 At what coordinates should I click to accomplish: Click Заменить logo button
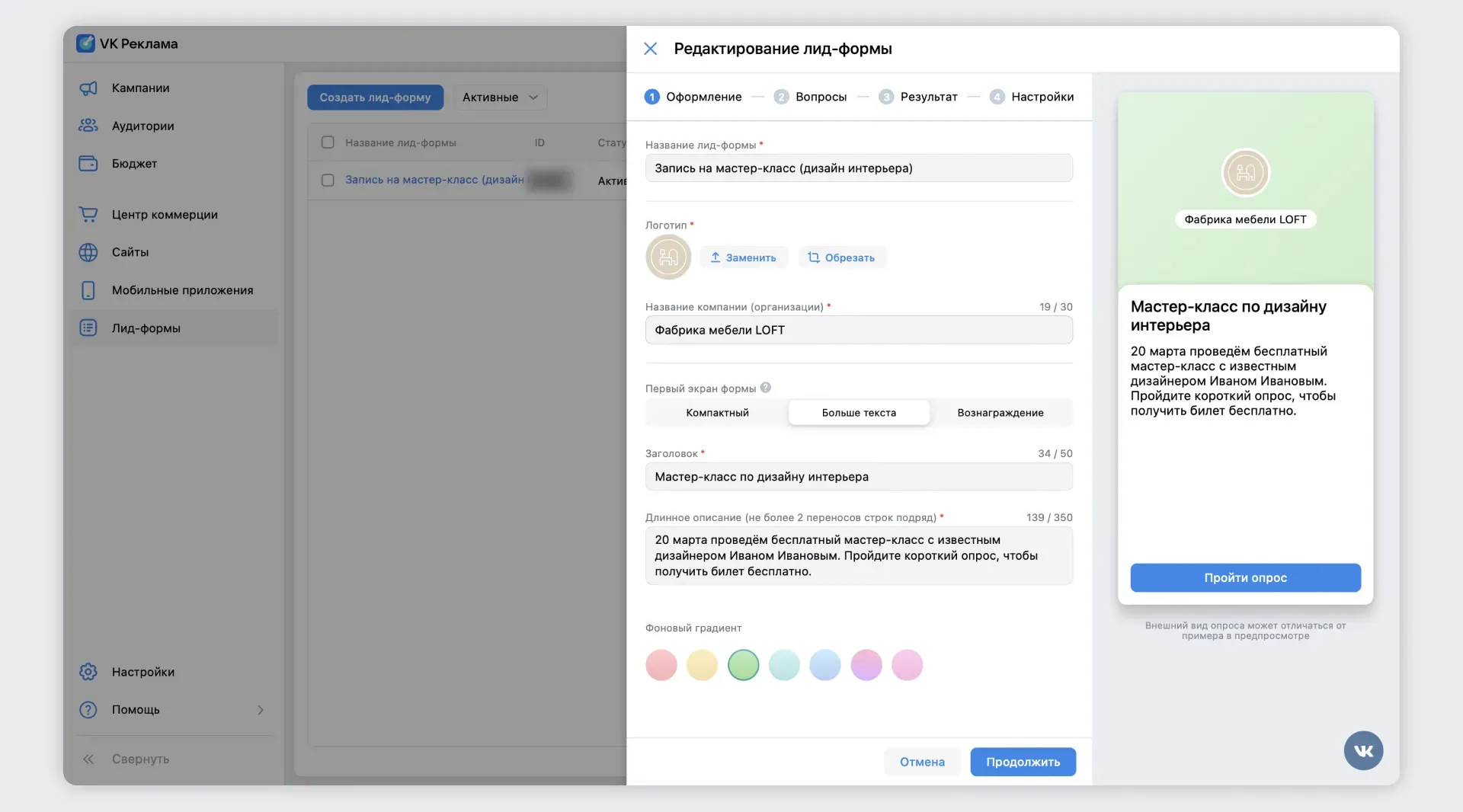coord(744,257)
